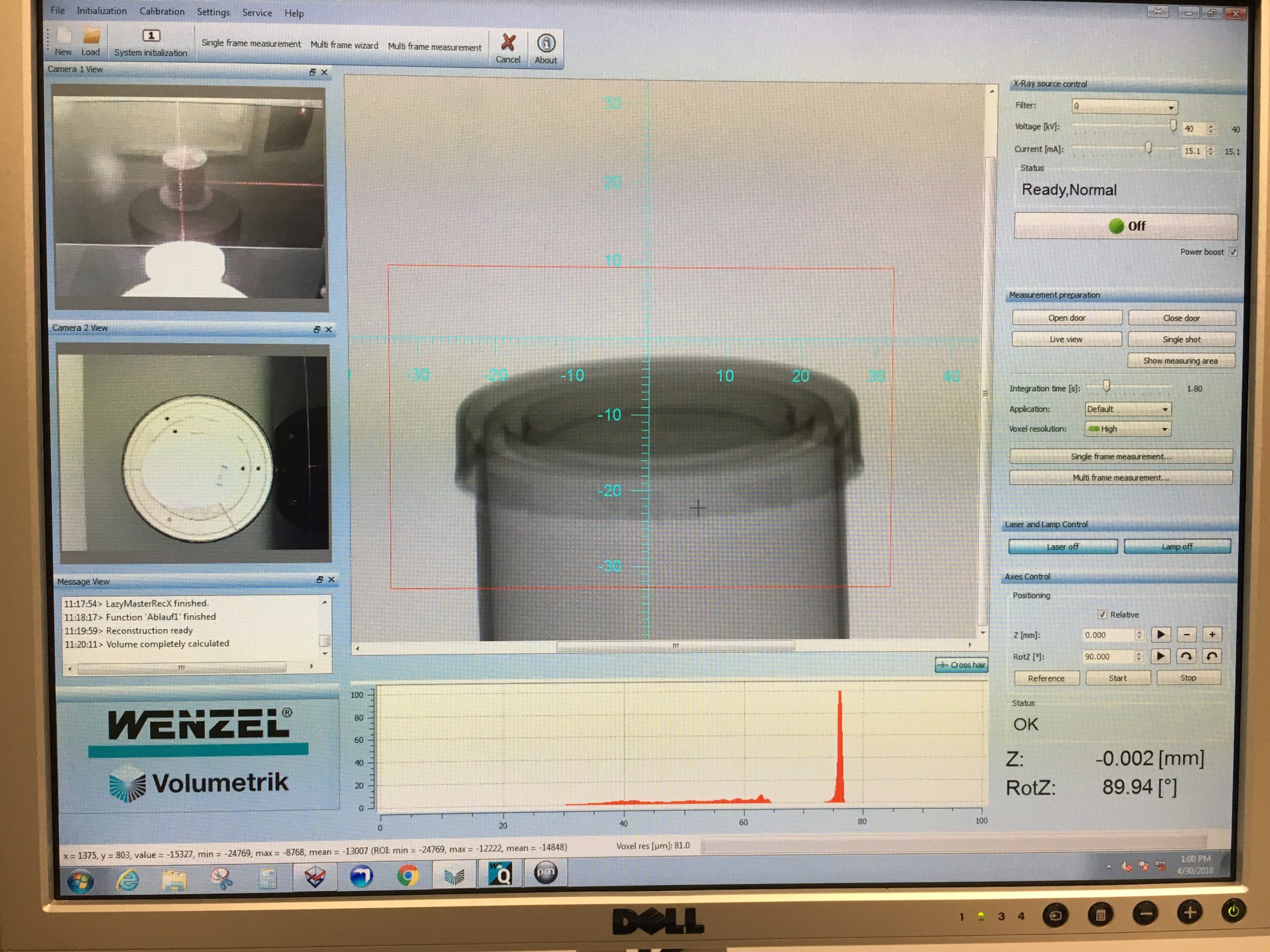Step the Current spinner
The width and height of the screenshot is (1270, 952).
tap(1211, 151)
